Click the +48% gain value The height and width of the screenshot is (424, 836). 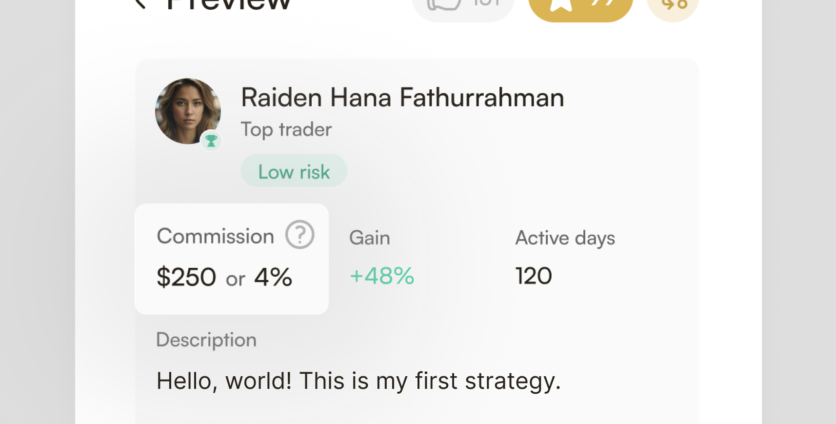(x=381, y=276)
